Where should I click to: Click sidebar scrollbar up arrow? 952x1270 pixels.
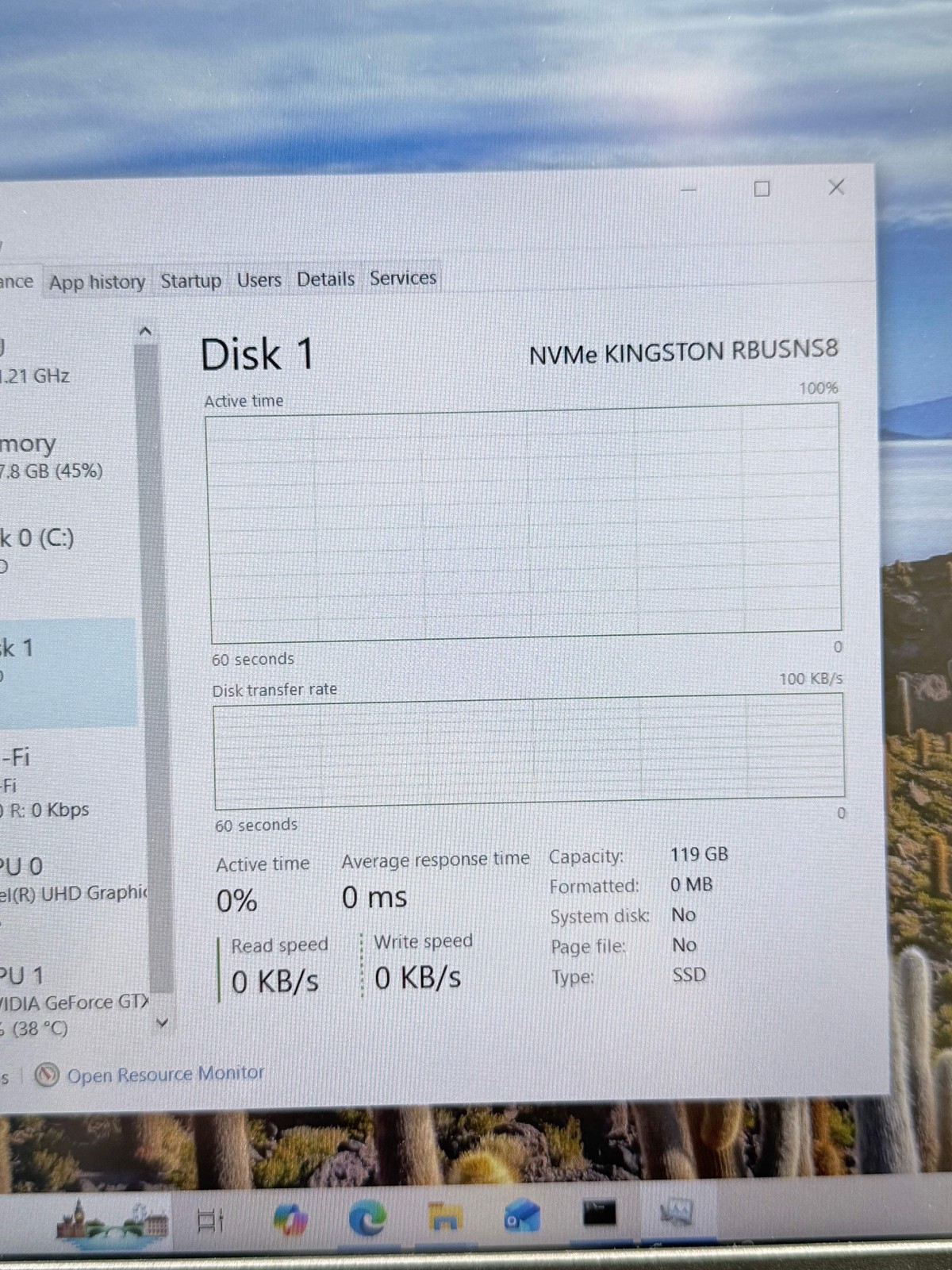coord(145,331)
